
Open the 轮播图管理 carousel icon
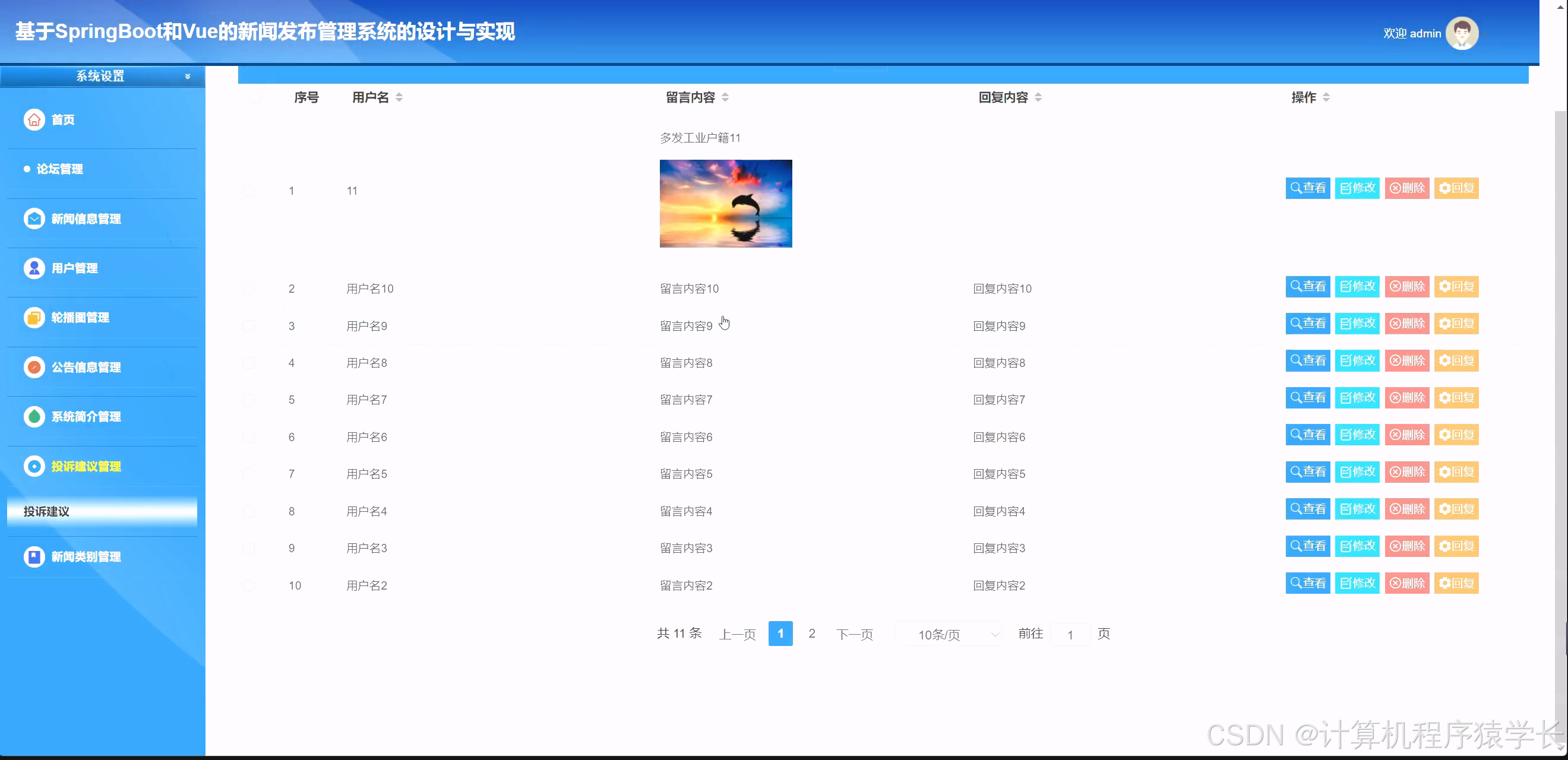pos(34,317)
